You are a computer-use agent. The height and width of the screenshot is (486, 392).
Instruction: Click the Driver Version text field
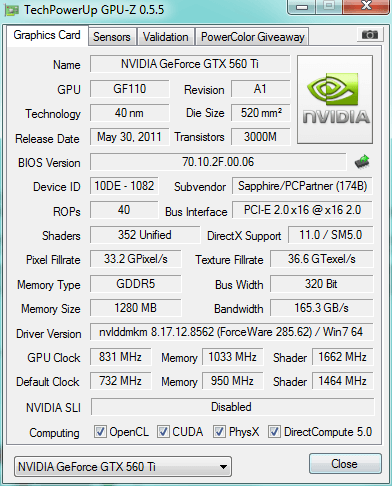point(231,332)
